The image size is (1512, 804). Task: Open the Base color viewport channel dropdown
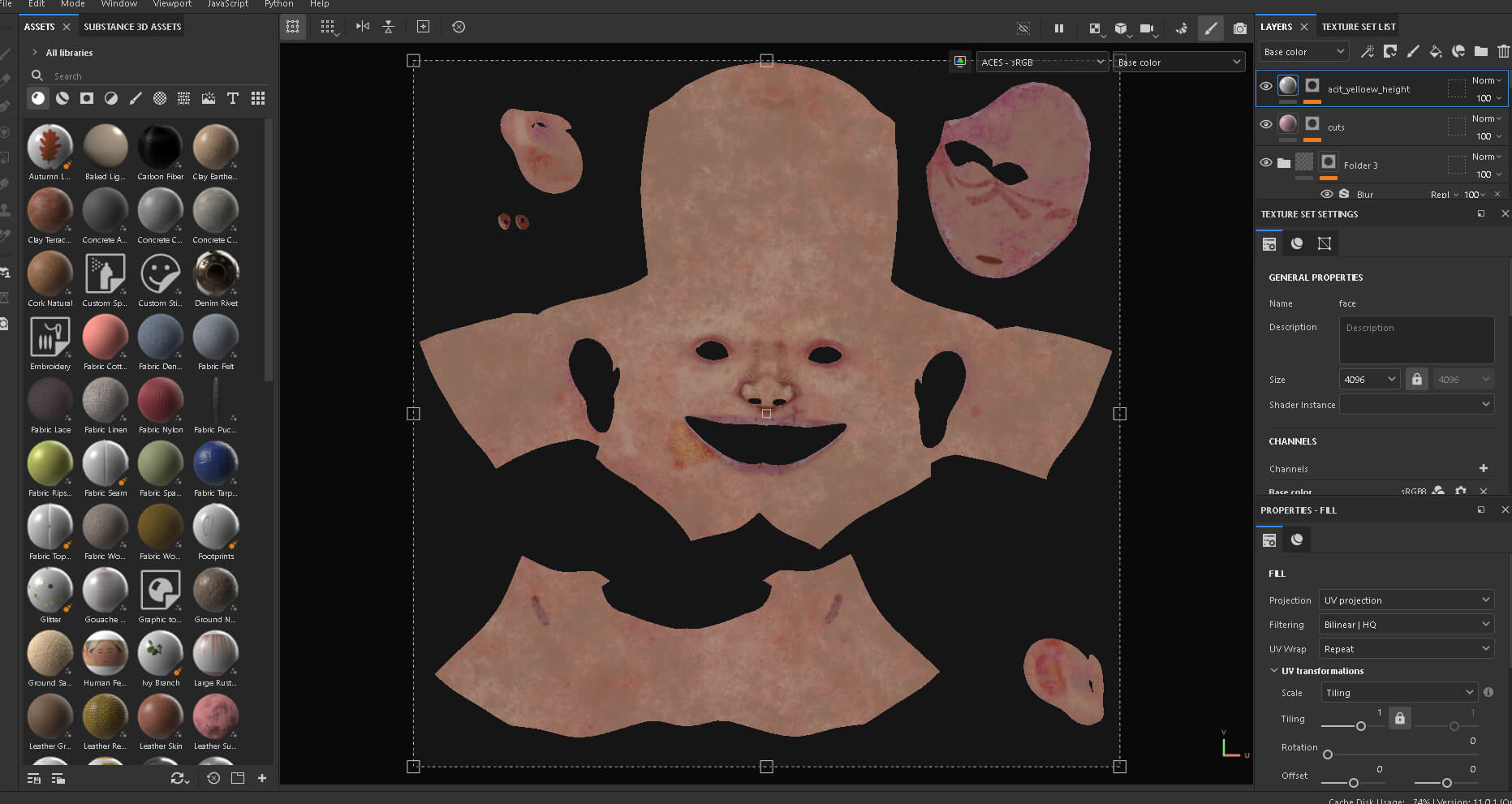tap(1178, 62)
